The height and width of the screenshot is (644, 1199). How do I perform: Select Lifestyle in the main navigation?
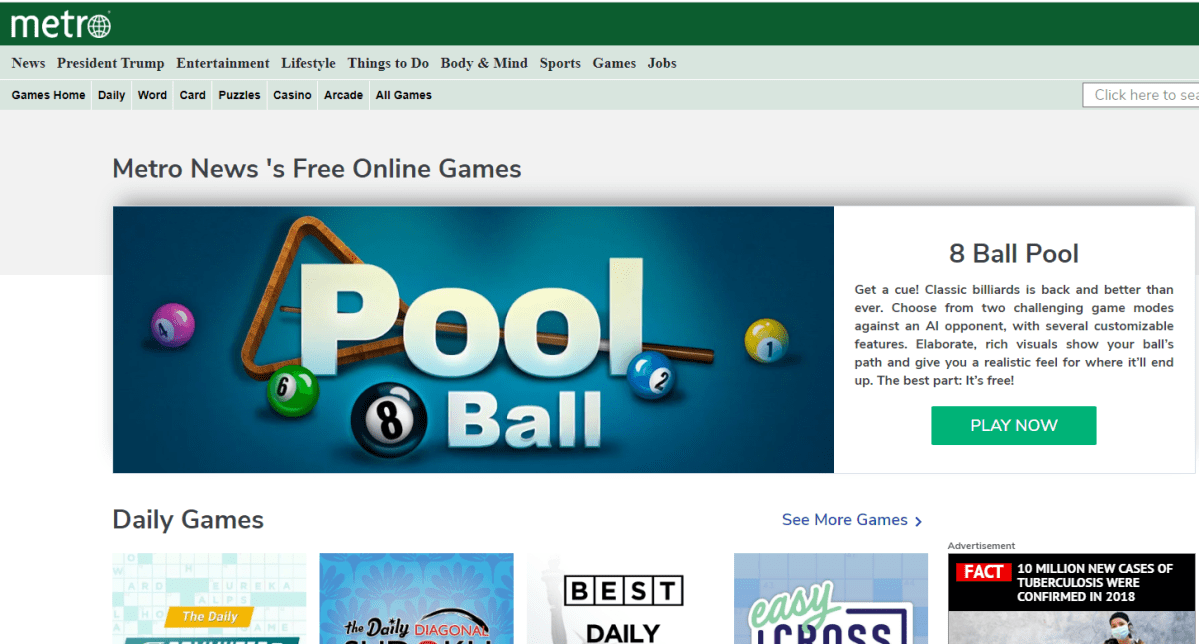308,63
